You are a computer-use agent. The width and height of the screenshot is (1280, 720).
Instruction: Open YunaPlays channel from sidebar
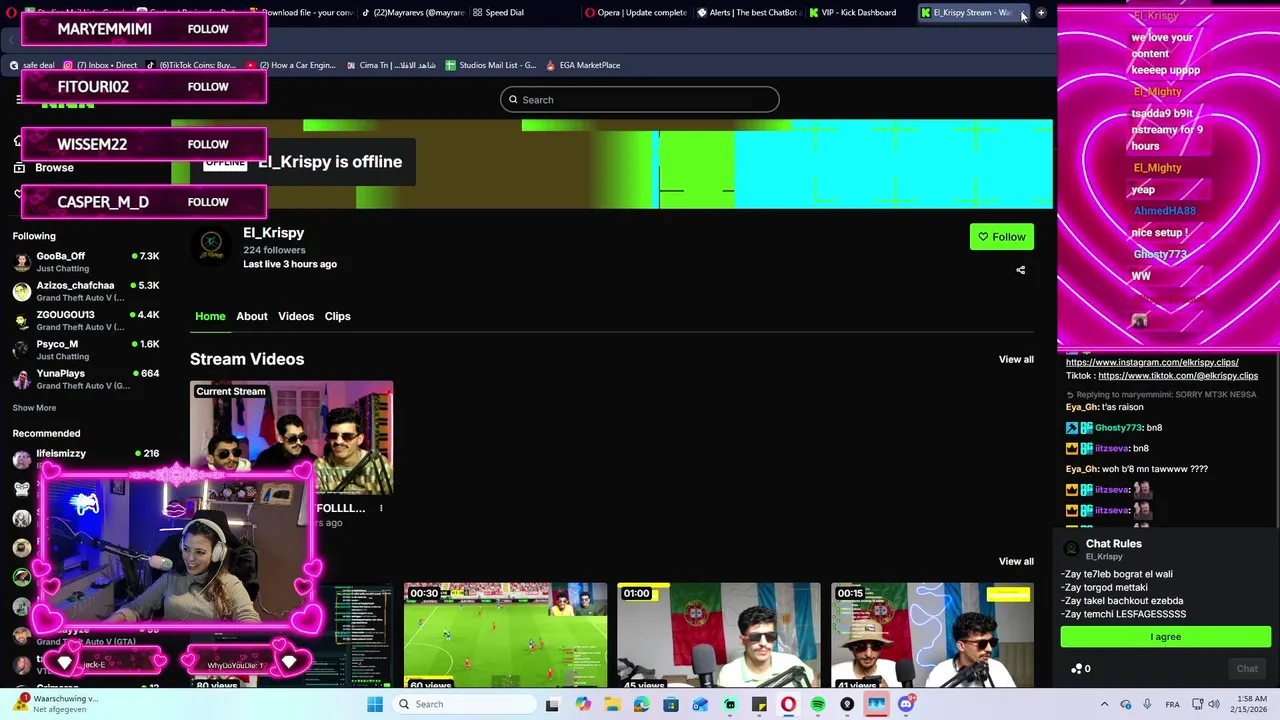coord(86,379)
